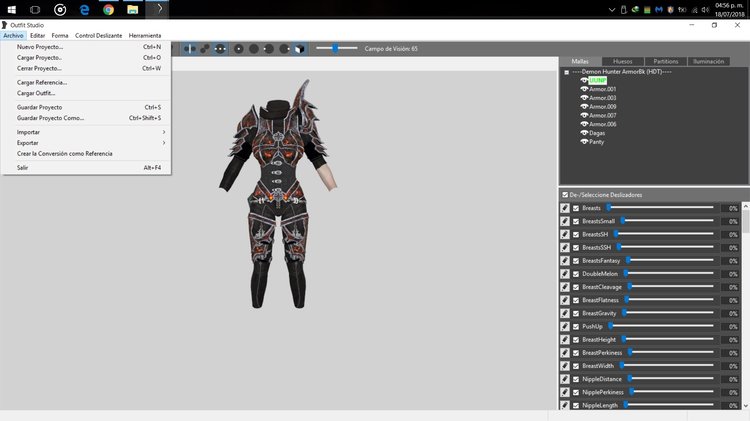
Task: Toggle visibility of Armor.003 mesh
Action: (x=584, y=98)
